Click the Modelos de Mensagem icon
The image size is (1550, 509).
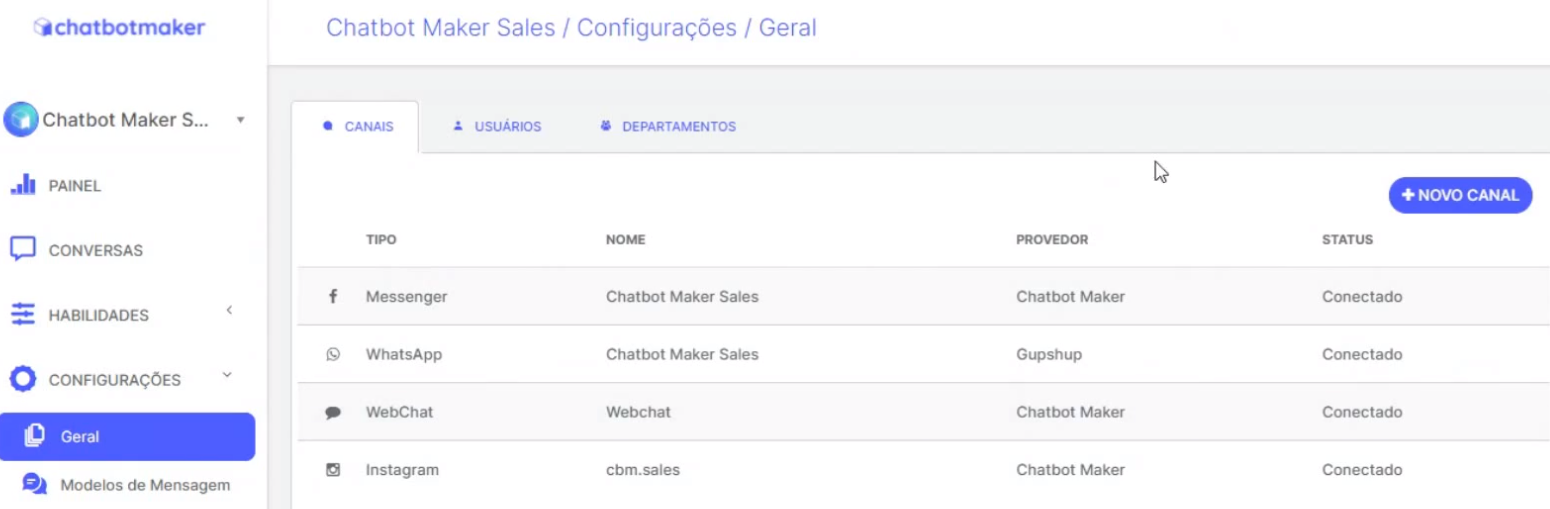[x=34, y=484]
